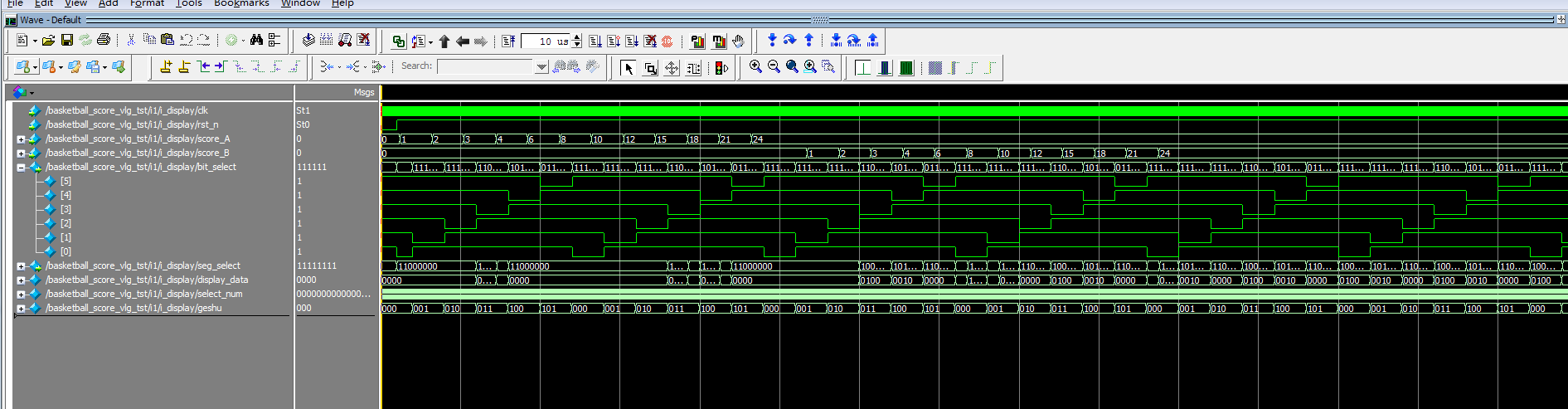The image size is (1568, 409).
Task: Toggle the green bars format button
Action: pos(906,67)
